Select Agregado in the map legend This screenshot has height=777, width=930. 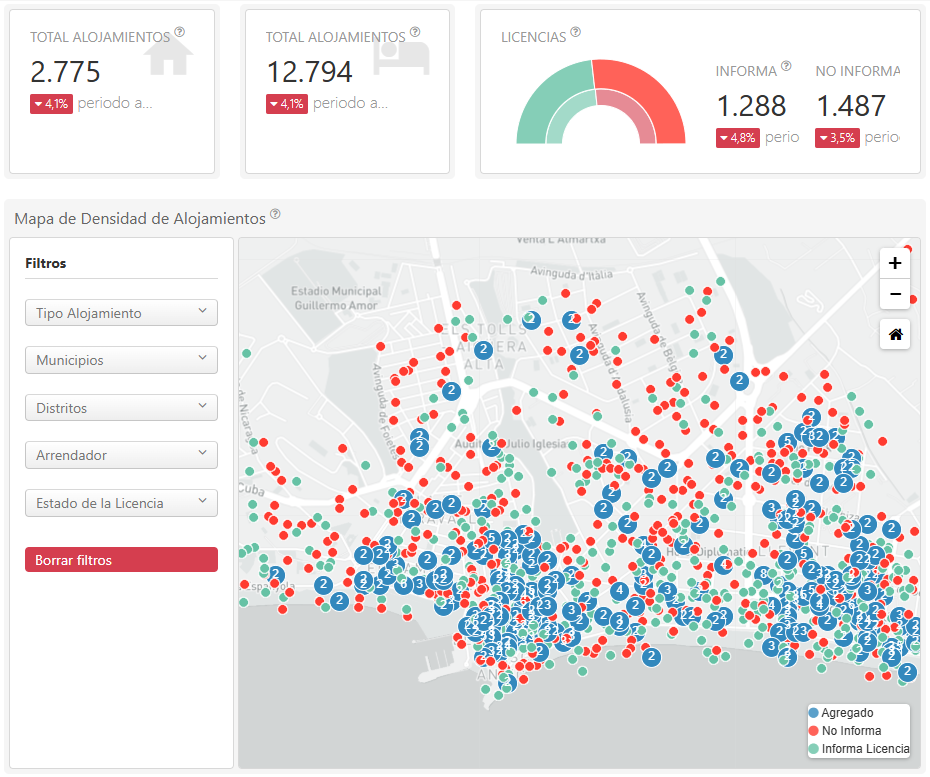846,713
